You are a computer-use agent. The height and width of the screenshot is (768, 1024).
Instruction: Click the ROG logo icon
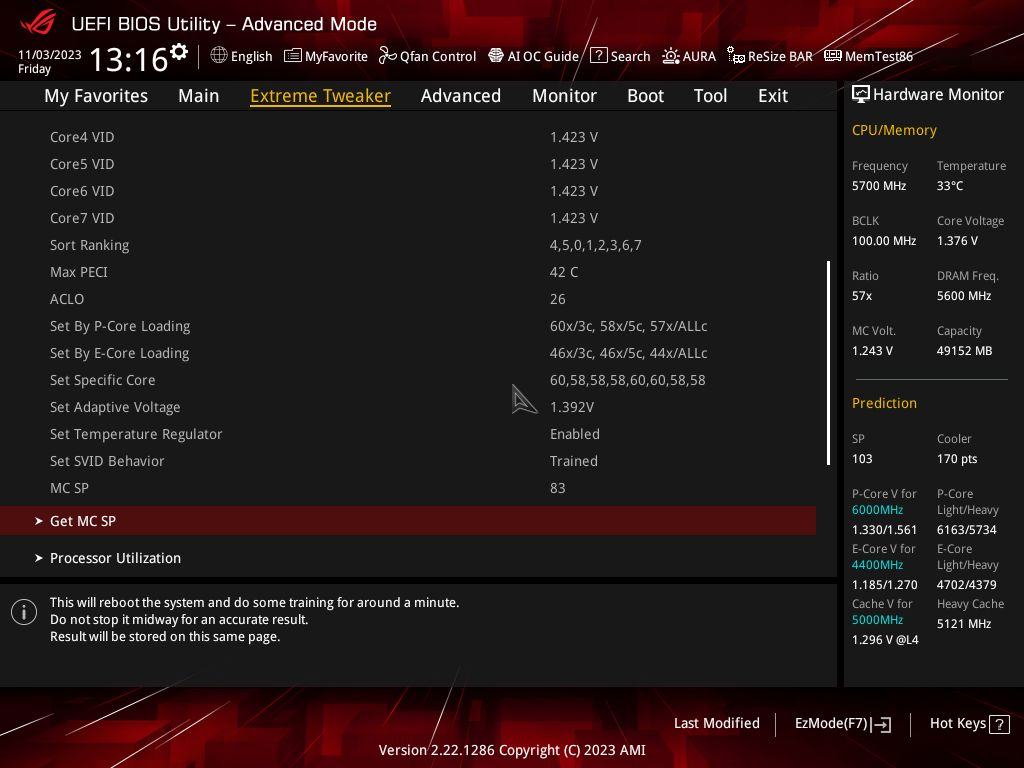pos(38,23)
